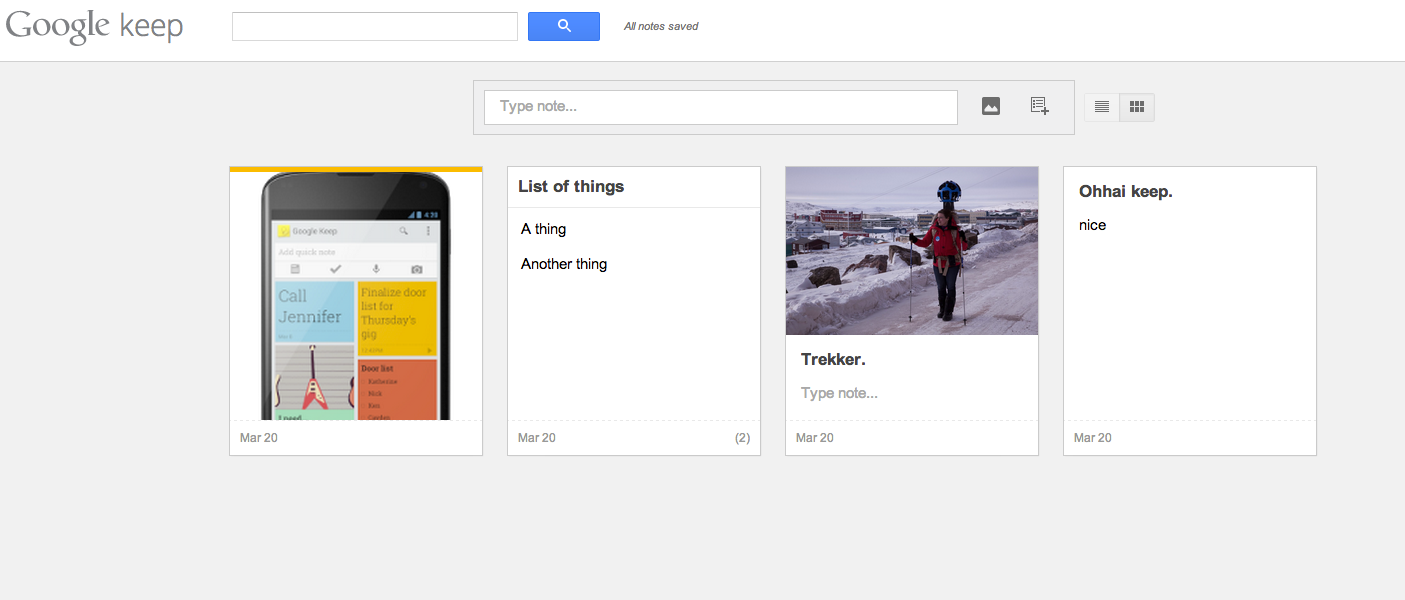Click the (2) item count indicator
Viewport: 1405px width, 600px height.
(742, 438)
